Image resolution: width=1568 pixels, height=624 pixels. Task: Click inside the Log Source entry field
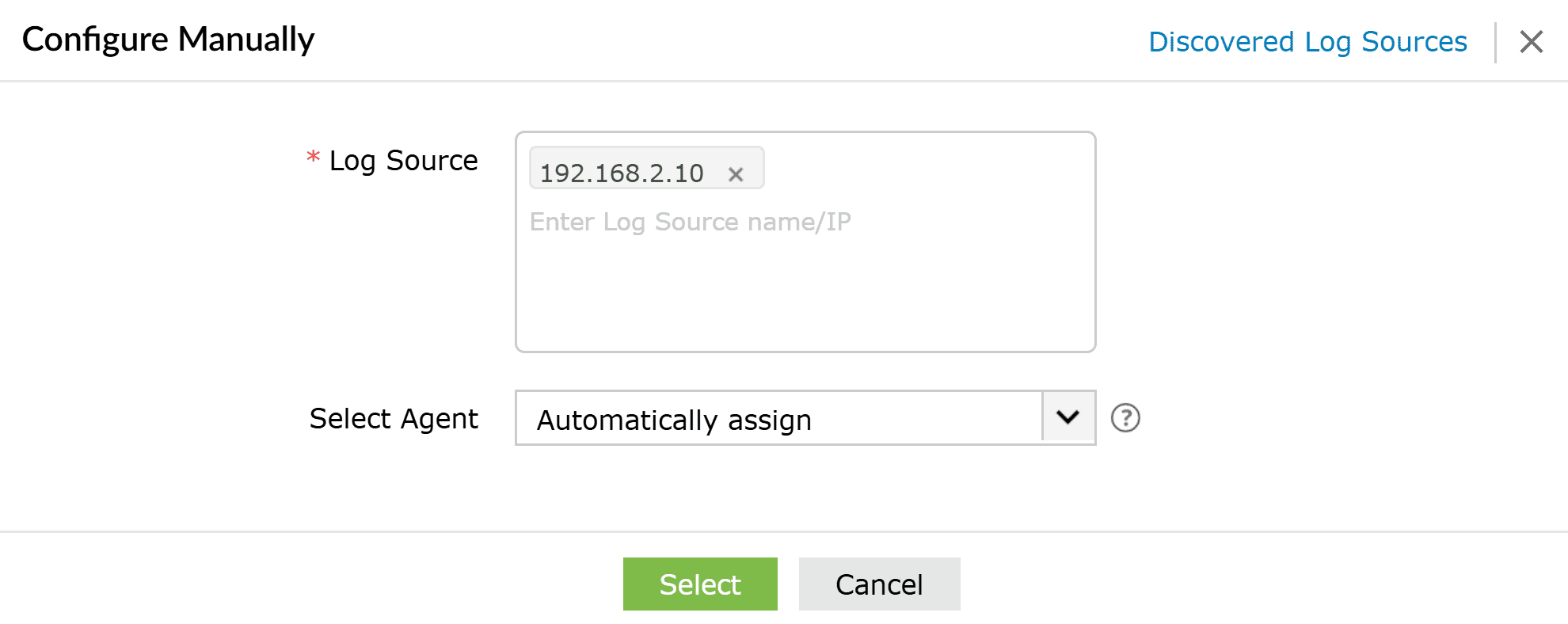(804, 222)
